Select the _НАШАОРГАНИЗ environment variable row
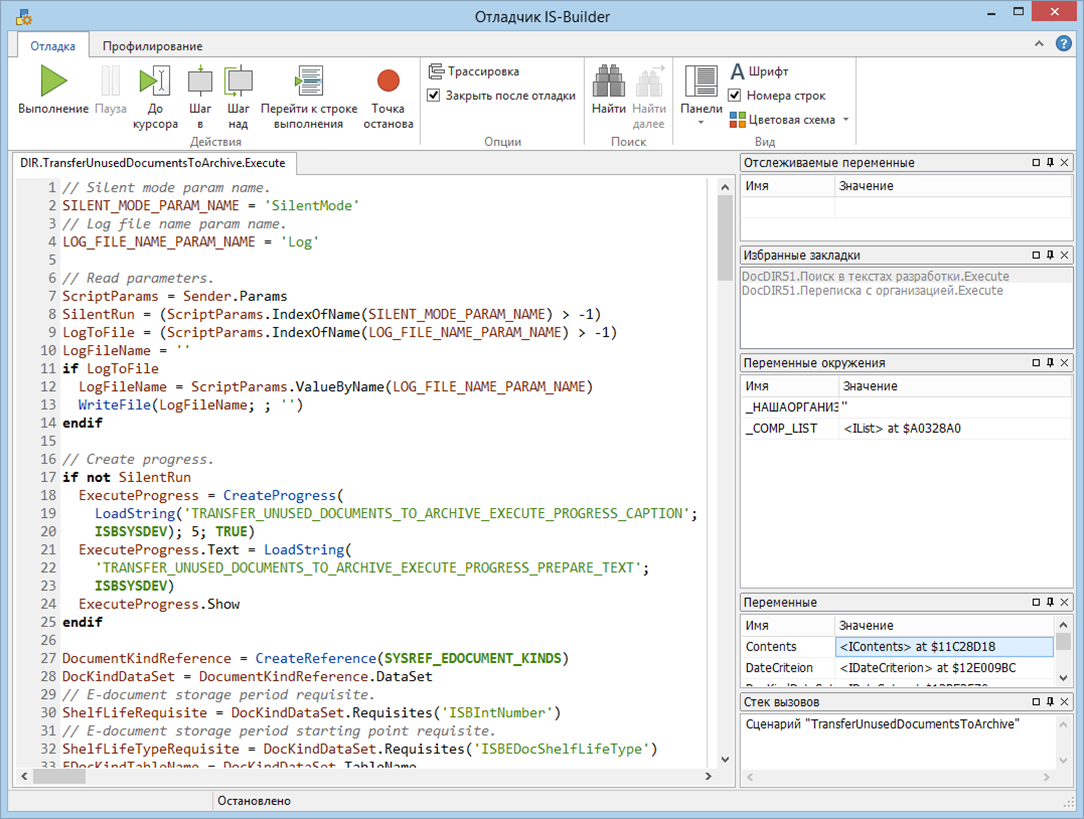This screenshot has width=1084, height=819. (906, 407)
